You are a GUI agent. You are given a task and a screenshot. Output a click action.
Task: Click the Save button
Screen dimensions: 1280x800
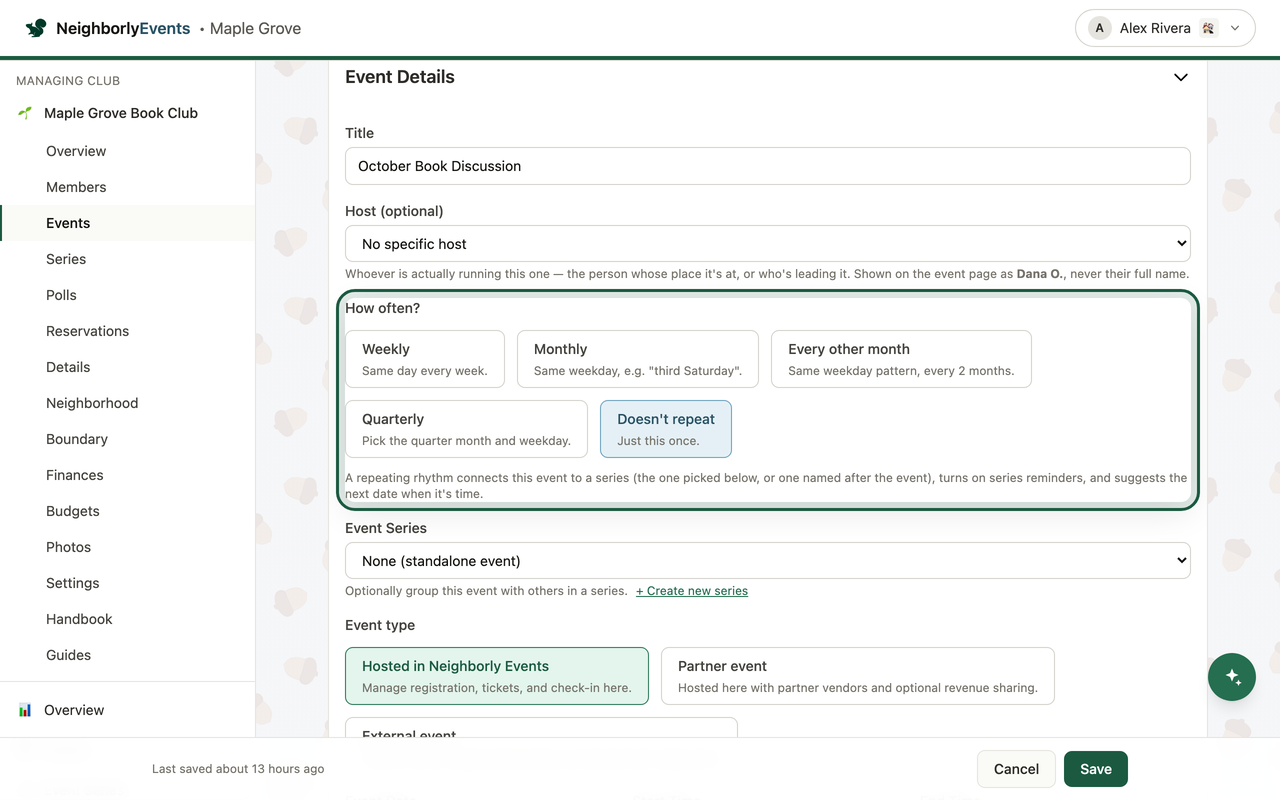pos(1096,769)
